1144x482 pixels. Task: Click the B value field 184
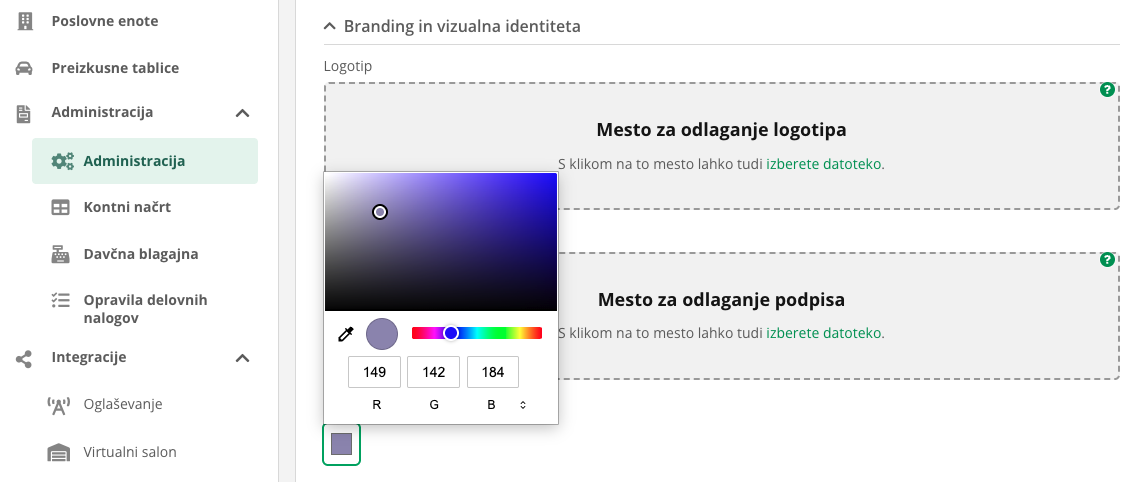(492, 372)
